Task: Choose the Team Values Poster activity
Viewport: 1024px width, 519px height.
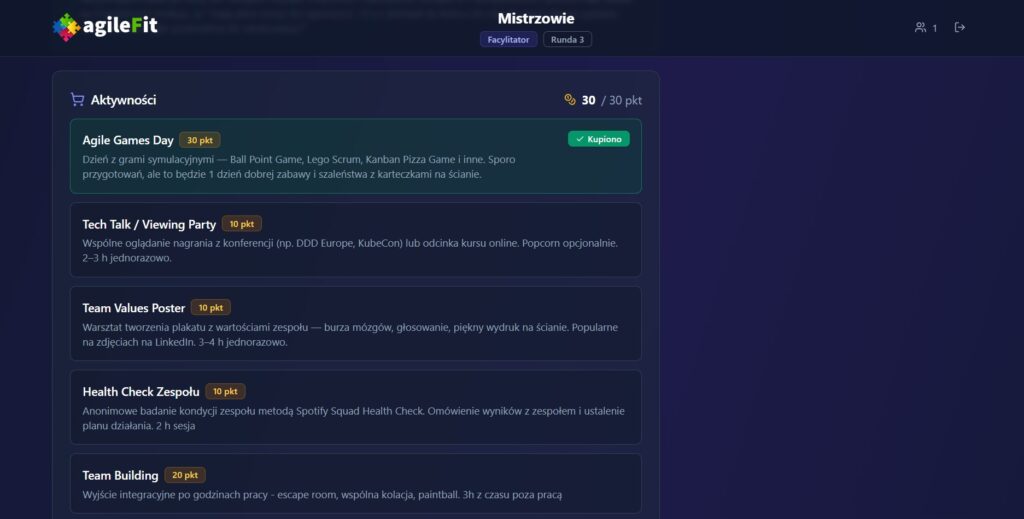Action: [x=355, y=324]
